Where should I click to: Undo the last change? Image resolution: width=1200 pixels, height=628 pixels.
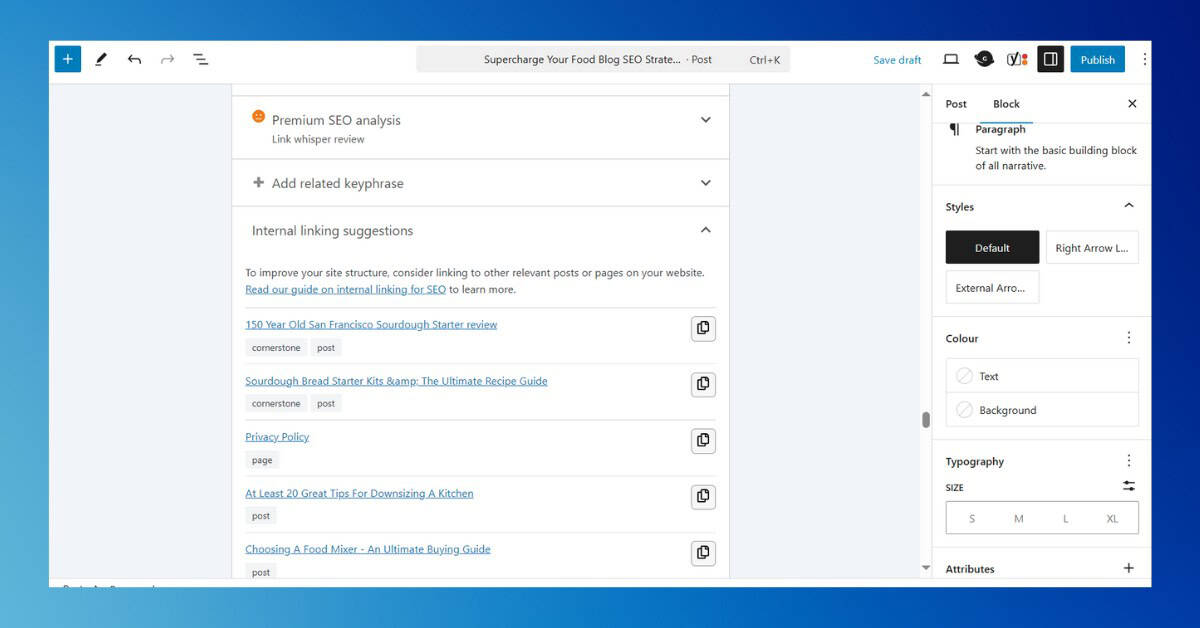click(134, 59)
